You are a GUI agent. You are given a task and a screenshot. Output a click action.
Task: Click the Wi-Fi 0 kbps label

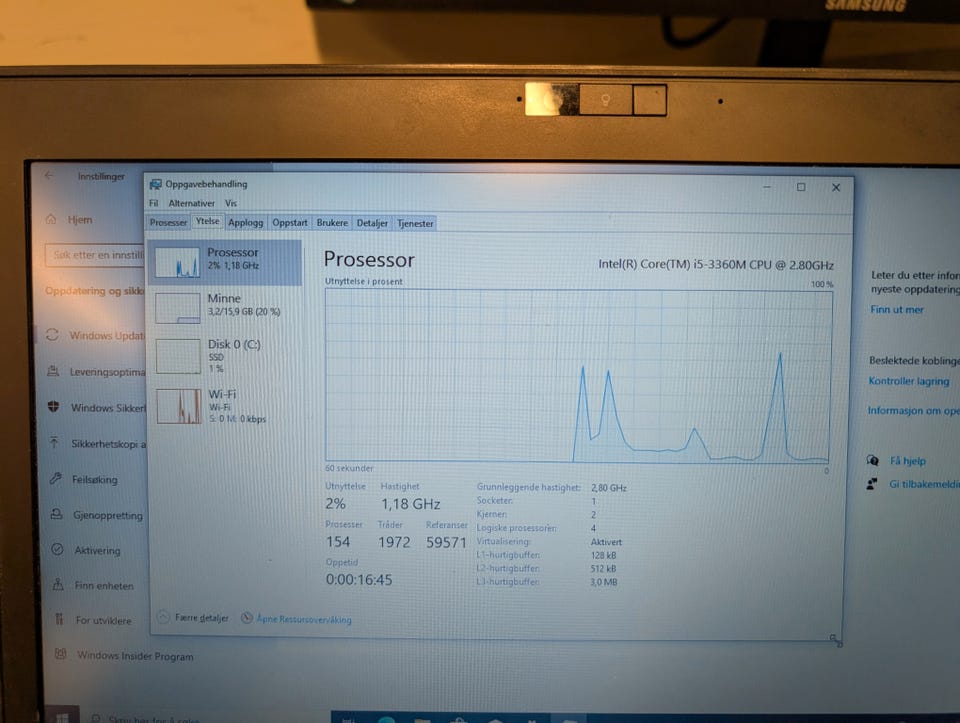point(238,406)
